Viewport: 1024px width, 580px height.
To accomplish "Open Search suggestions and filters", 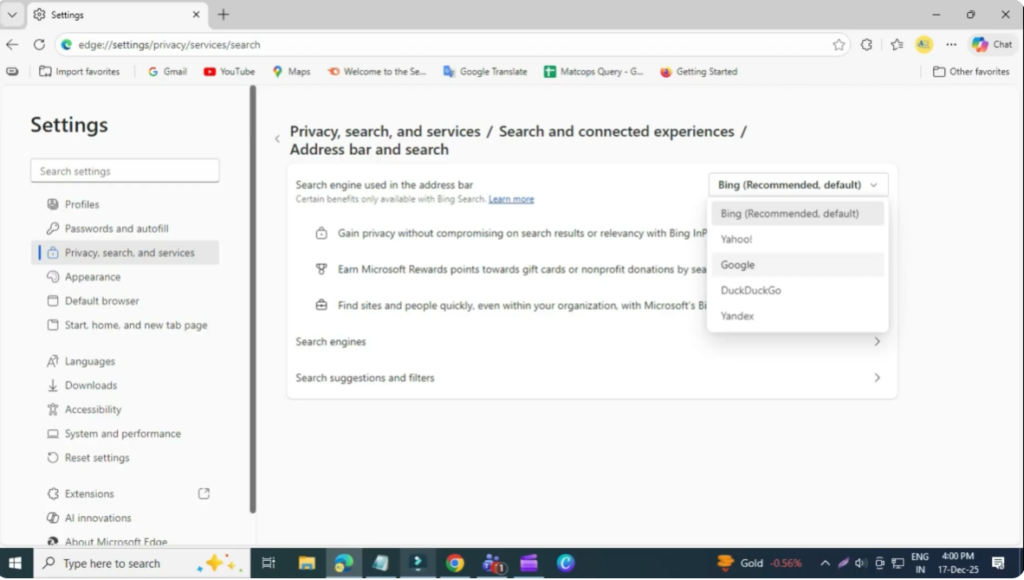I will [590, 377].
